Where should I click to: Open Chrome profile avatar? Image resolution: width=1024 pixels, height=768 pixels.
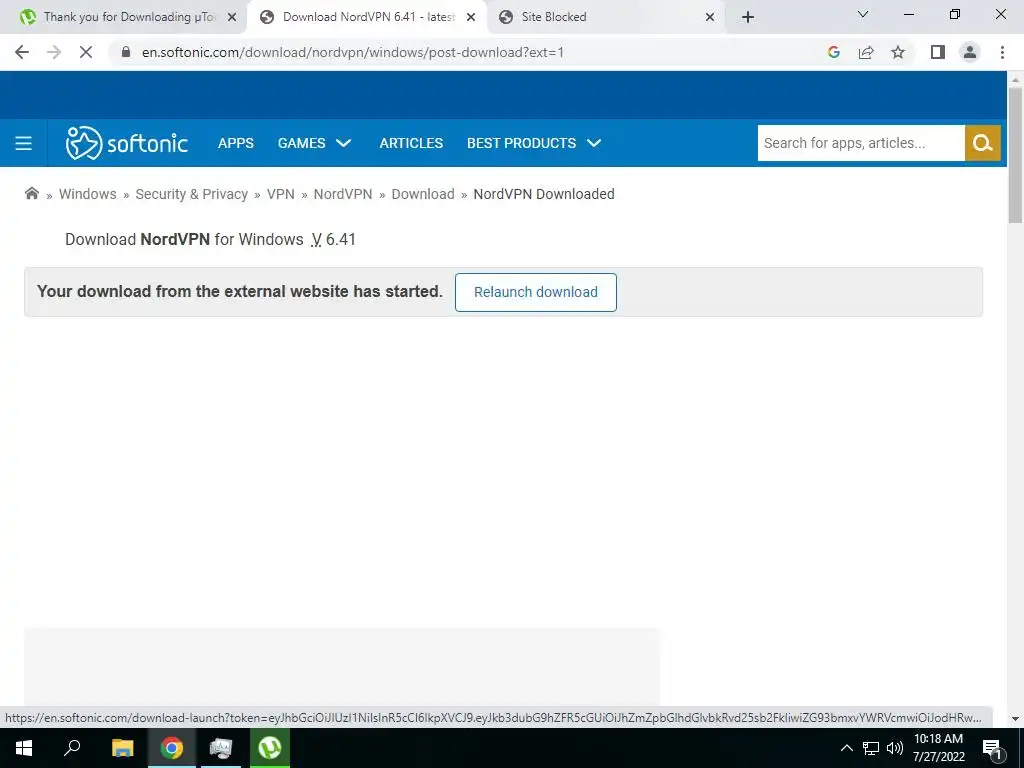tap(970, 52)
